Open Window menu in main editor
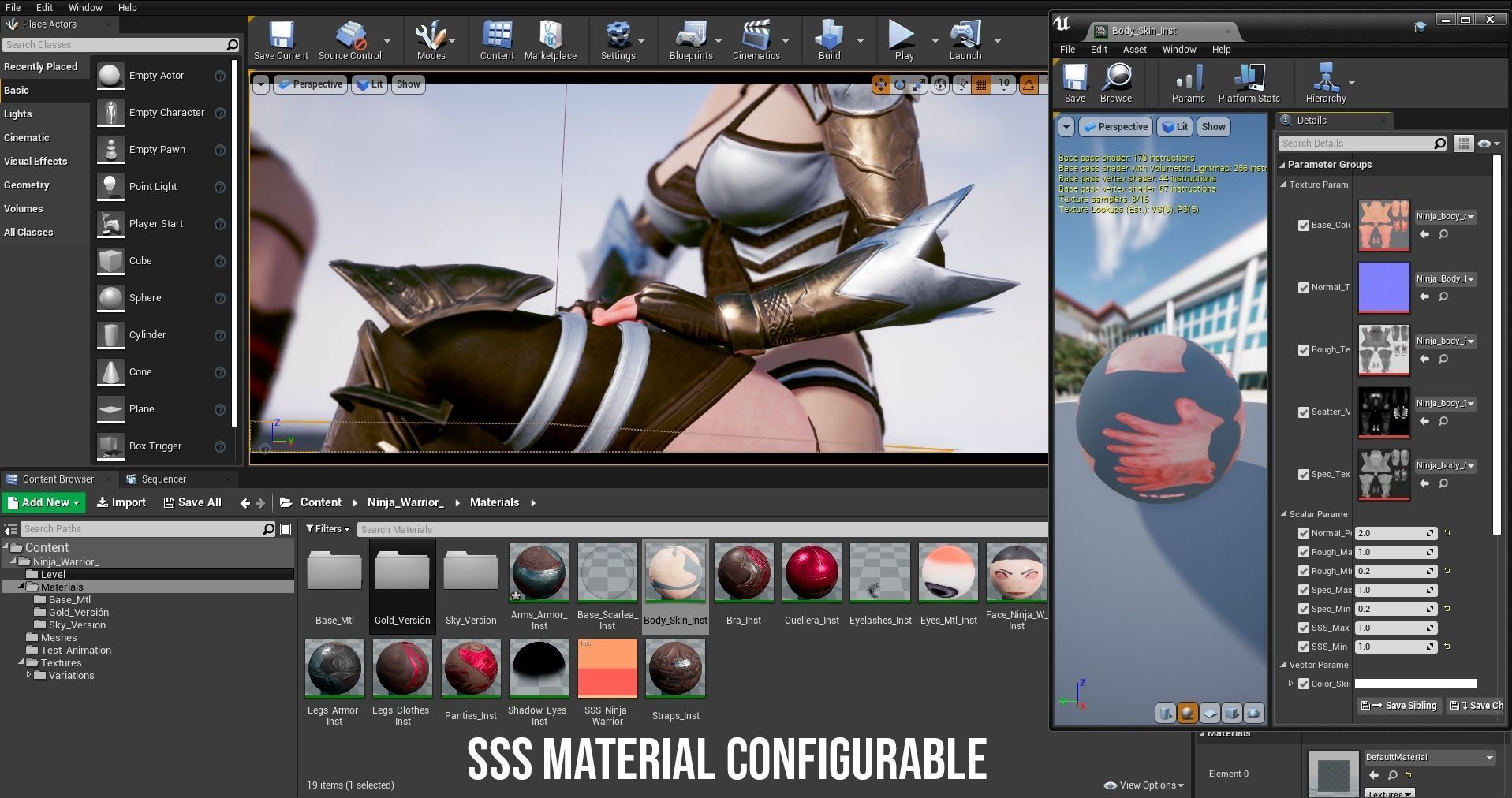The width and height of the screenshot is (1512, 798). coord(85,7)
